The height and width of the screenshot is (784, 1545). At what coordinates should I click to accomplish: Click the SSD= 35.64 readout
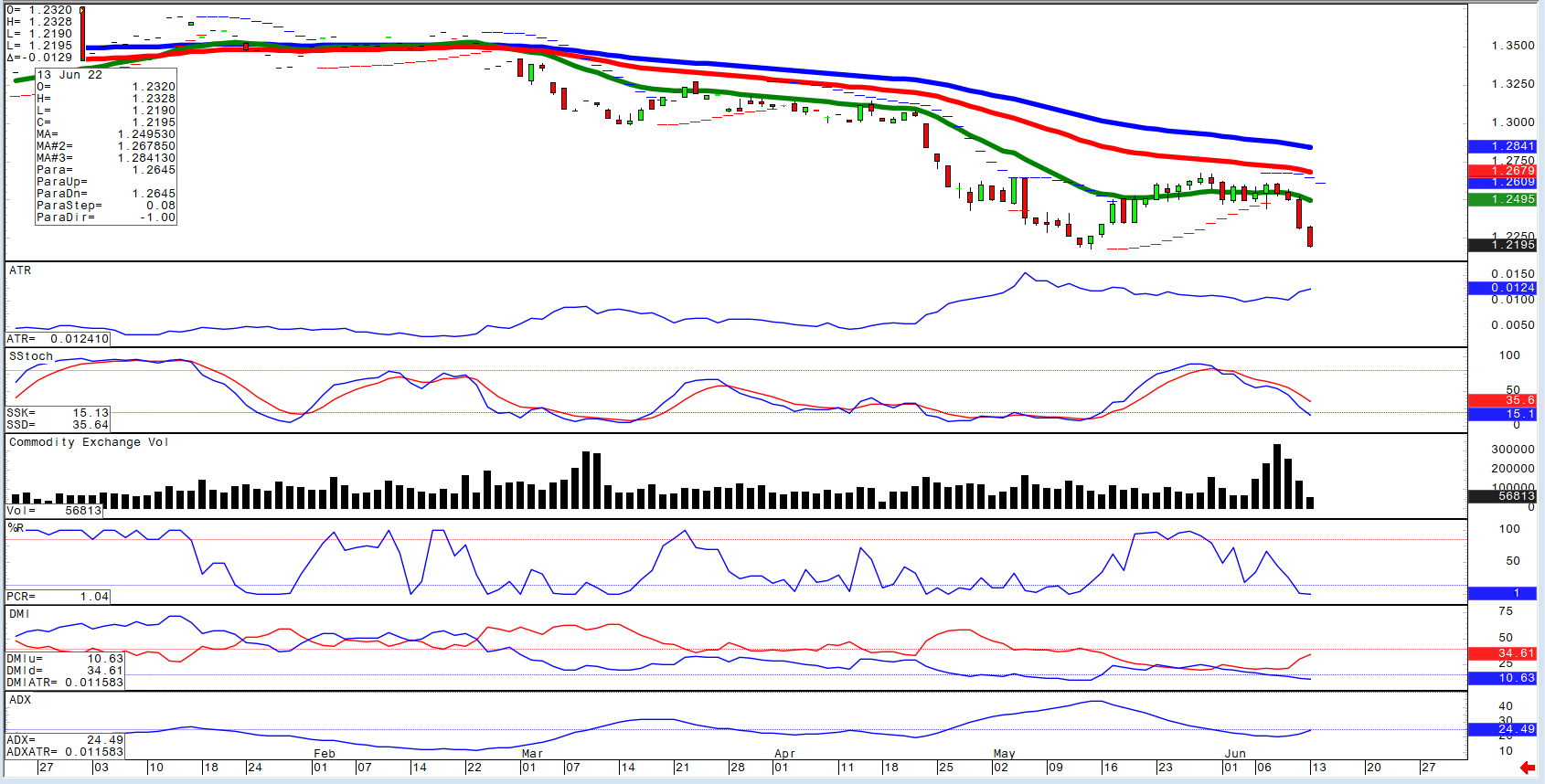(58, 425)
